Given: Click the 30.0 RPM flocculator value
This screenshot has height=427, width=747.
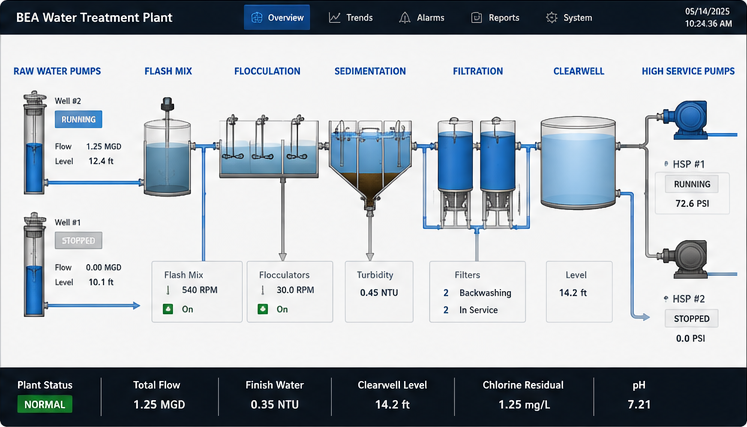Looking at the screenshot, I should pos(295,290).
